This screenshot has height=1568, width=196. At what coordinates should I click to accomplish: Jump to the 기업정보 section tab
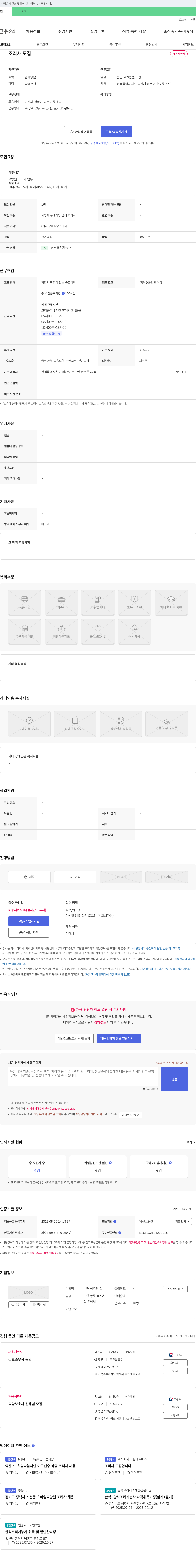tap(188, 44)
